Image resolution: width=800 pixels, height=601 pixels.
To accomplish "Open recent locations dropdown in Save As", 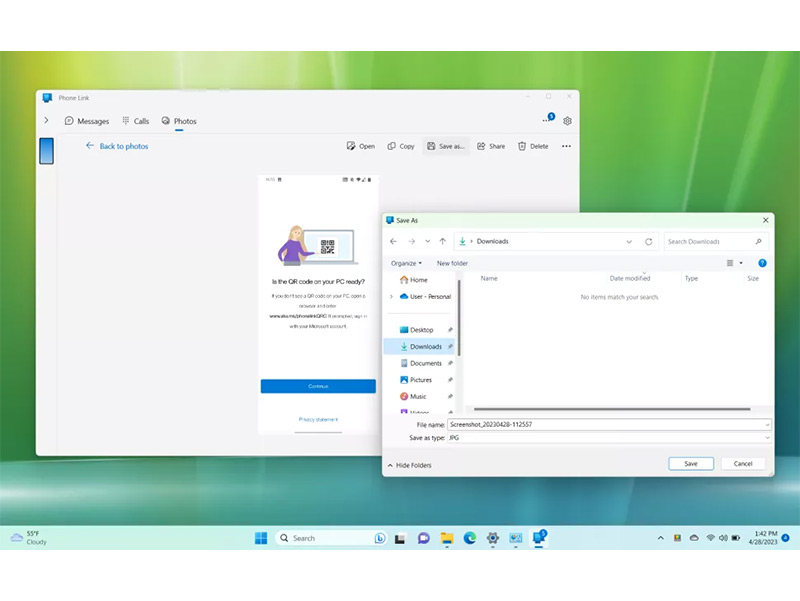I will [428, 241].
